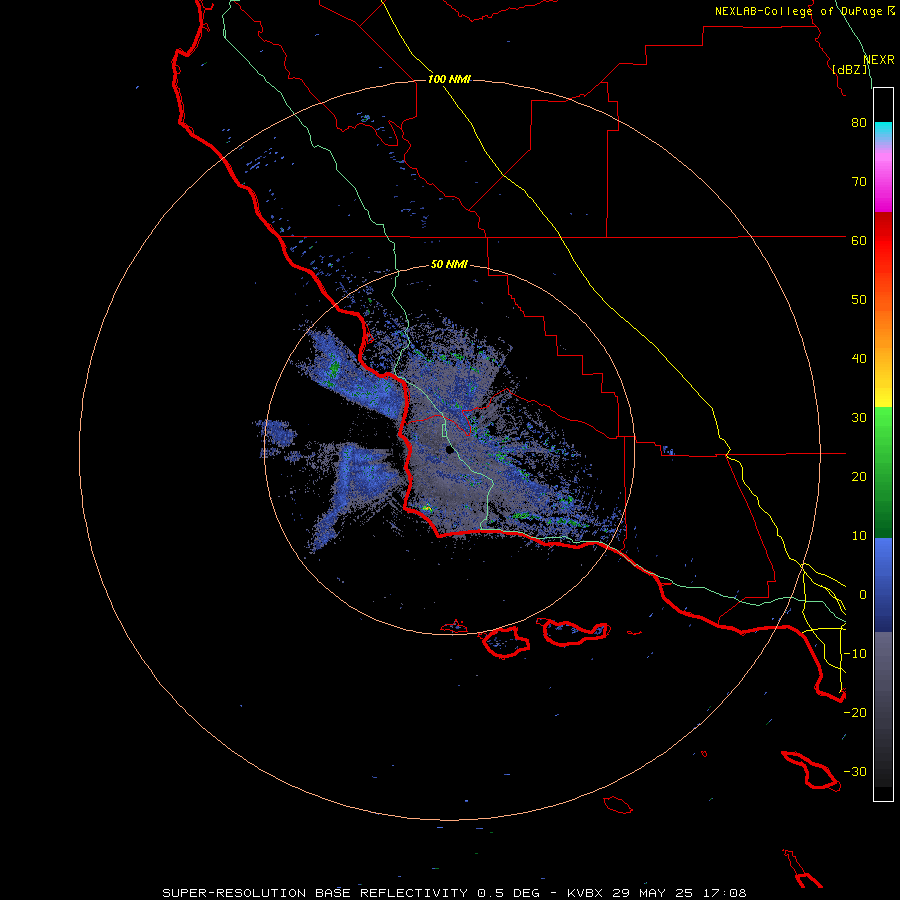Click the 80 value on the dBZ scale
The height and width of the screenshot is (900, 900).
point(859,122)
